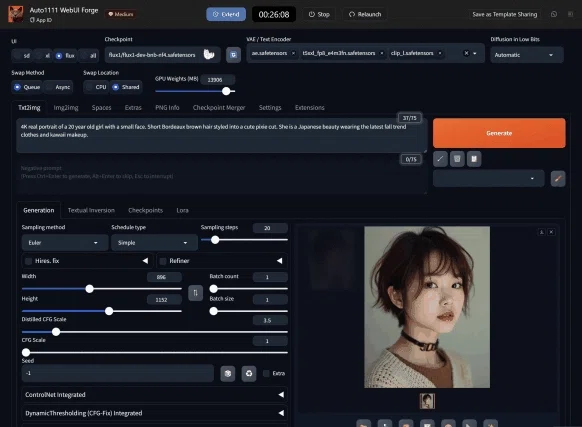Open the Checkpoints sub-tab
This screenshot has width=582, height=427.
[146, 211]
